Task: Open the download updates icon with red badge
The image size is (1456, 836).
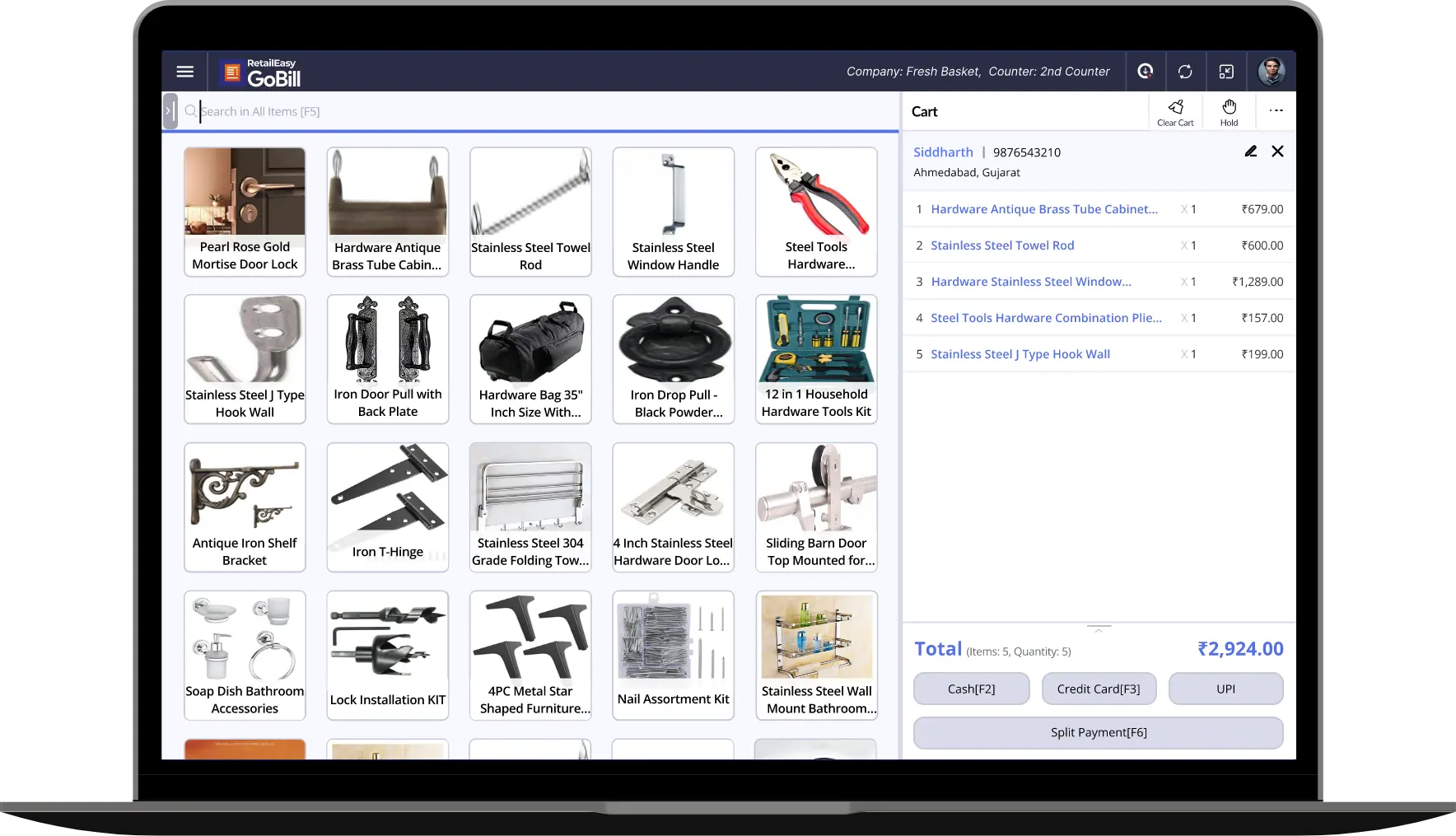Action: point(1145,71)
